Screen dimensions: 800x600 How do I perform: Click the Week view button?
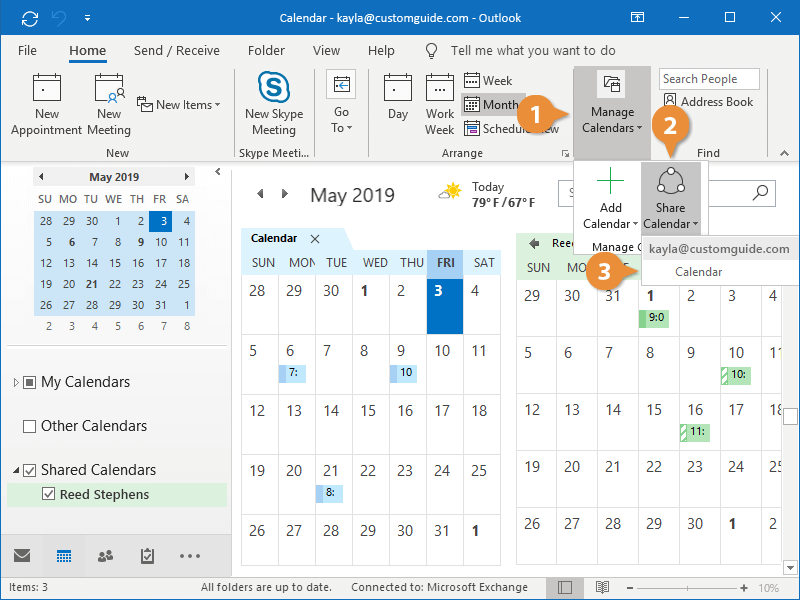488,80
